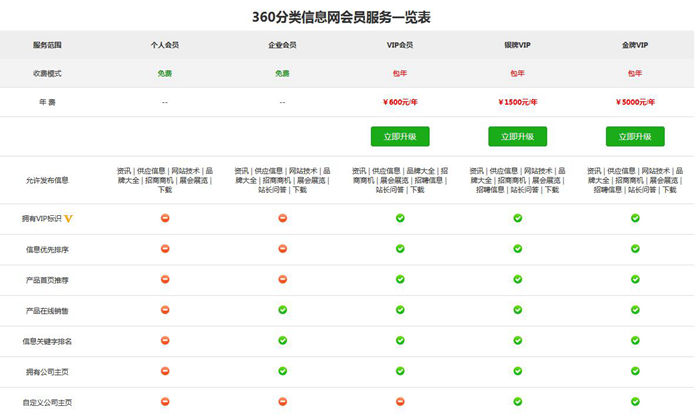Click red deny icon for 信息优先排序 under 个人会员
Viewport: 700px width, 417px height.
pyautogui.click(x=165, y=249)
